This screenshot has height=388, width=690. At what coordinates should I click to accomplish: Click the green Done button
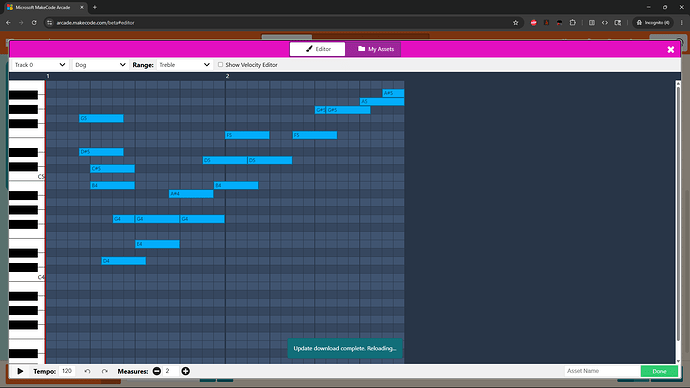click(x=659, y=371)
